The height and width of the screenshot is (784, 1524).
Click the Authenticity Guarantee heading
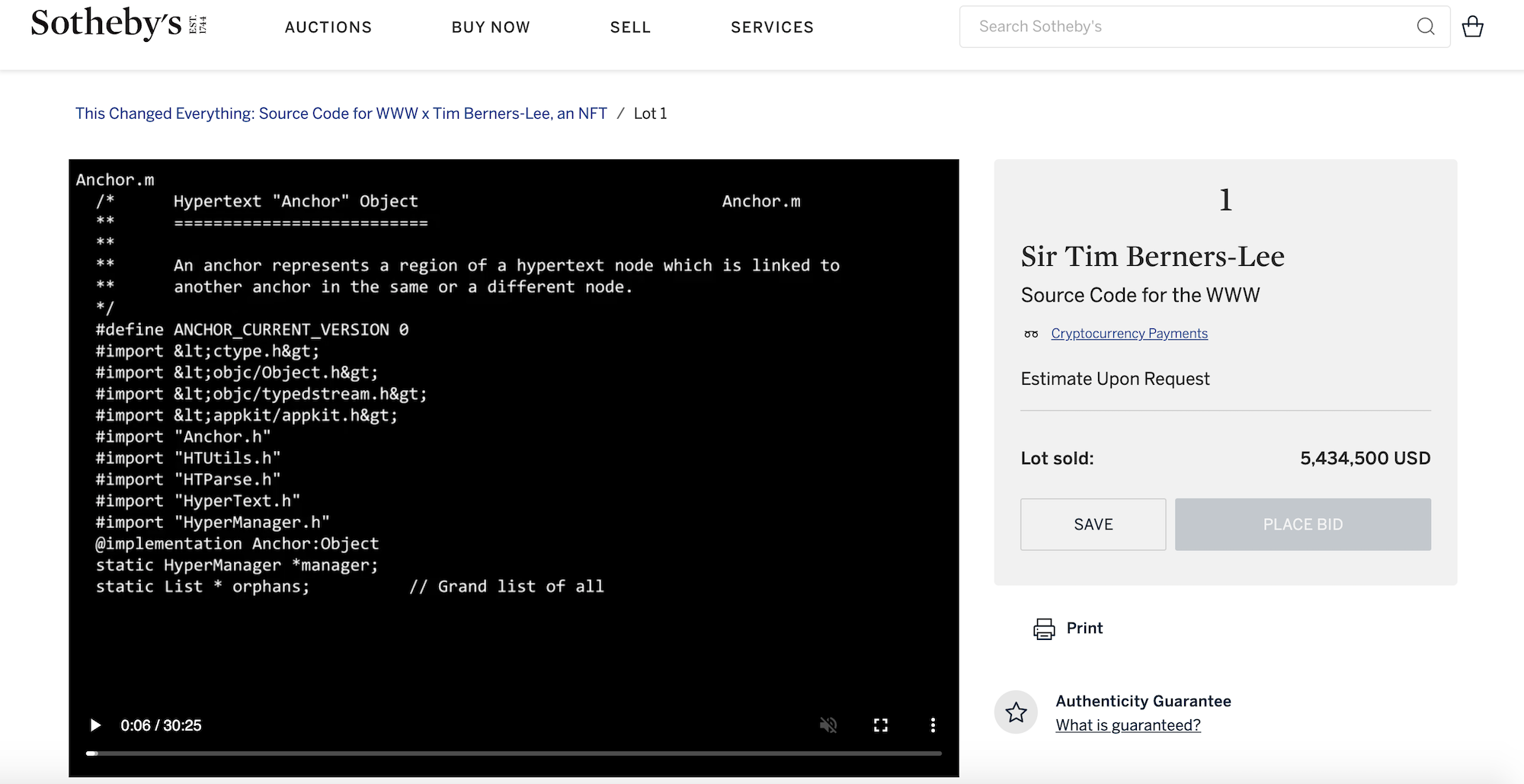pyautogui.click(x=1143, y=701)
